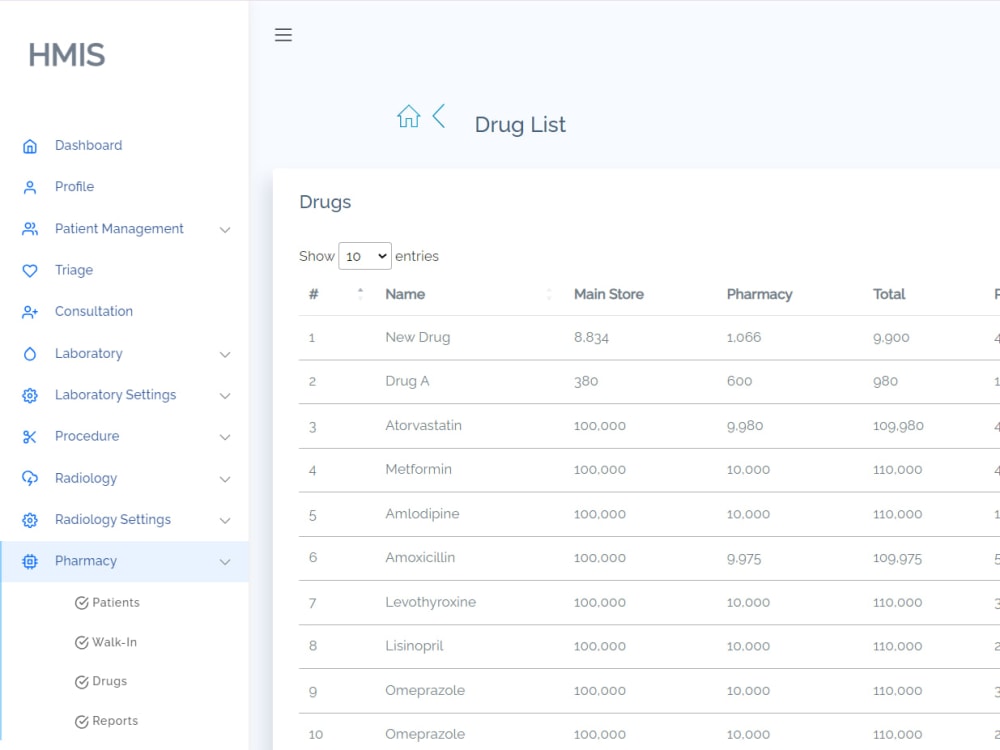The width and height of the screenshot is (1000, 750).
Task: Click the New Drug name cell
Action: (x=418, y=337)
